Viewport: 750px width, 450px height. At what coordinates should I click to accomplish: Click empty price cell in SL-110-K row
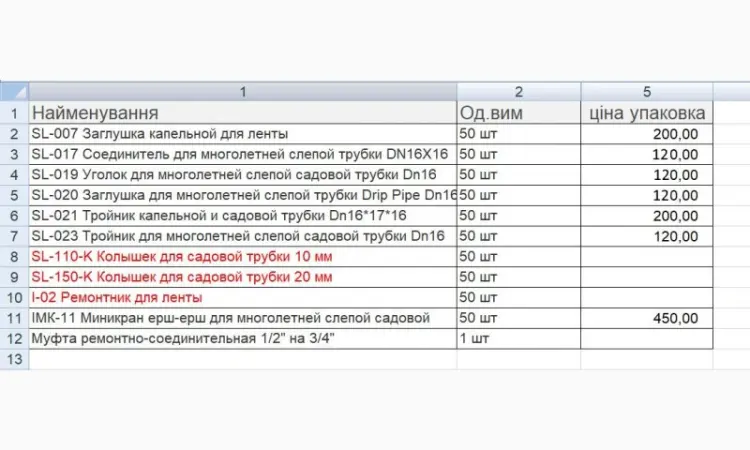point(647,257)
